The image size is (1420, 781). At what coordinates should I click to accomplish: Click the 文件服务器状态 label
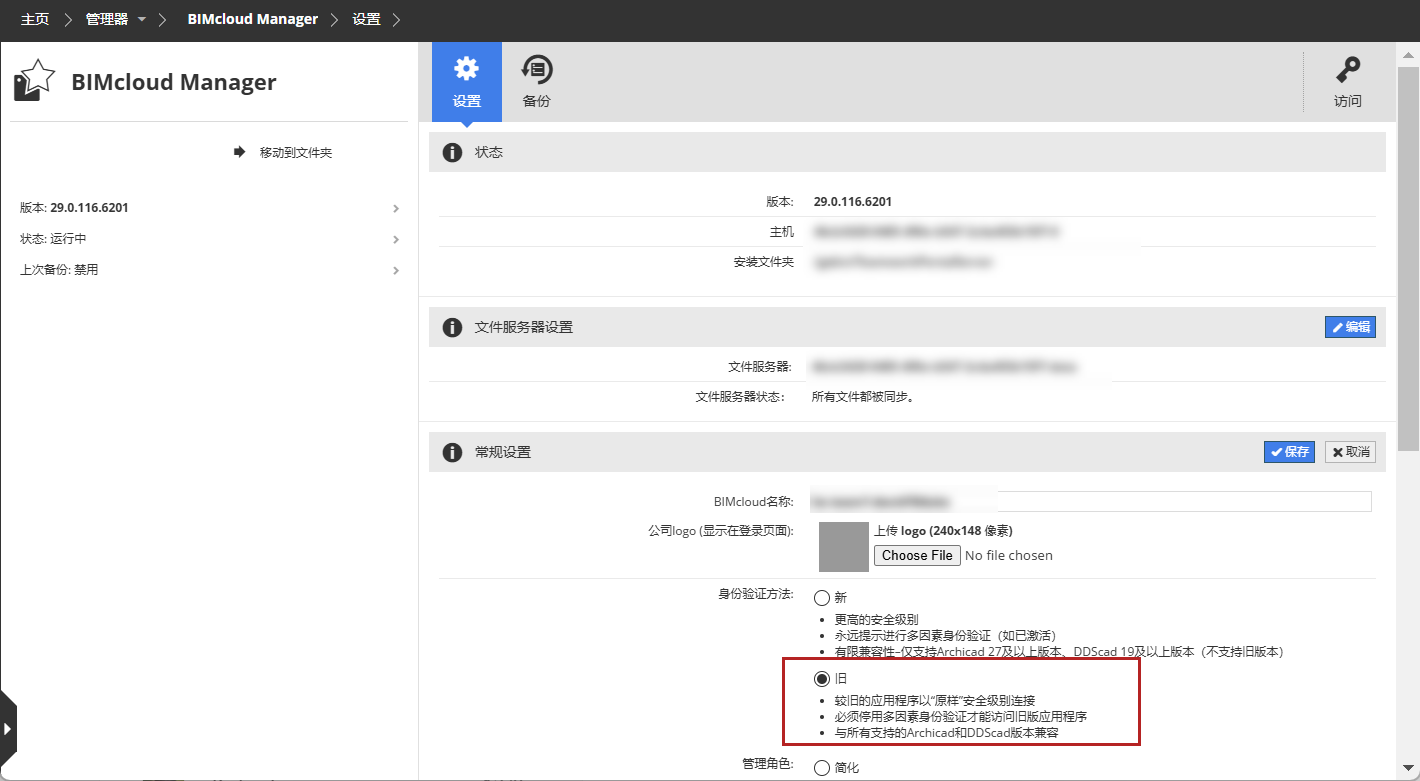[740, 396]
